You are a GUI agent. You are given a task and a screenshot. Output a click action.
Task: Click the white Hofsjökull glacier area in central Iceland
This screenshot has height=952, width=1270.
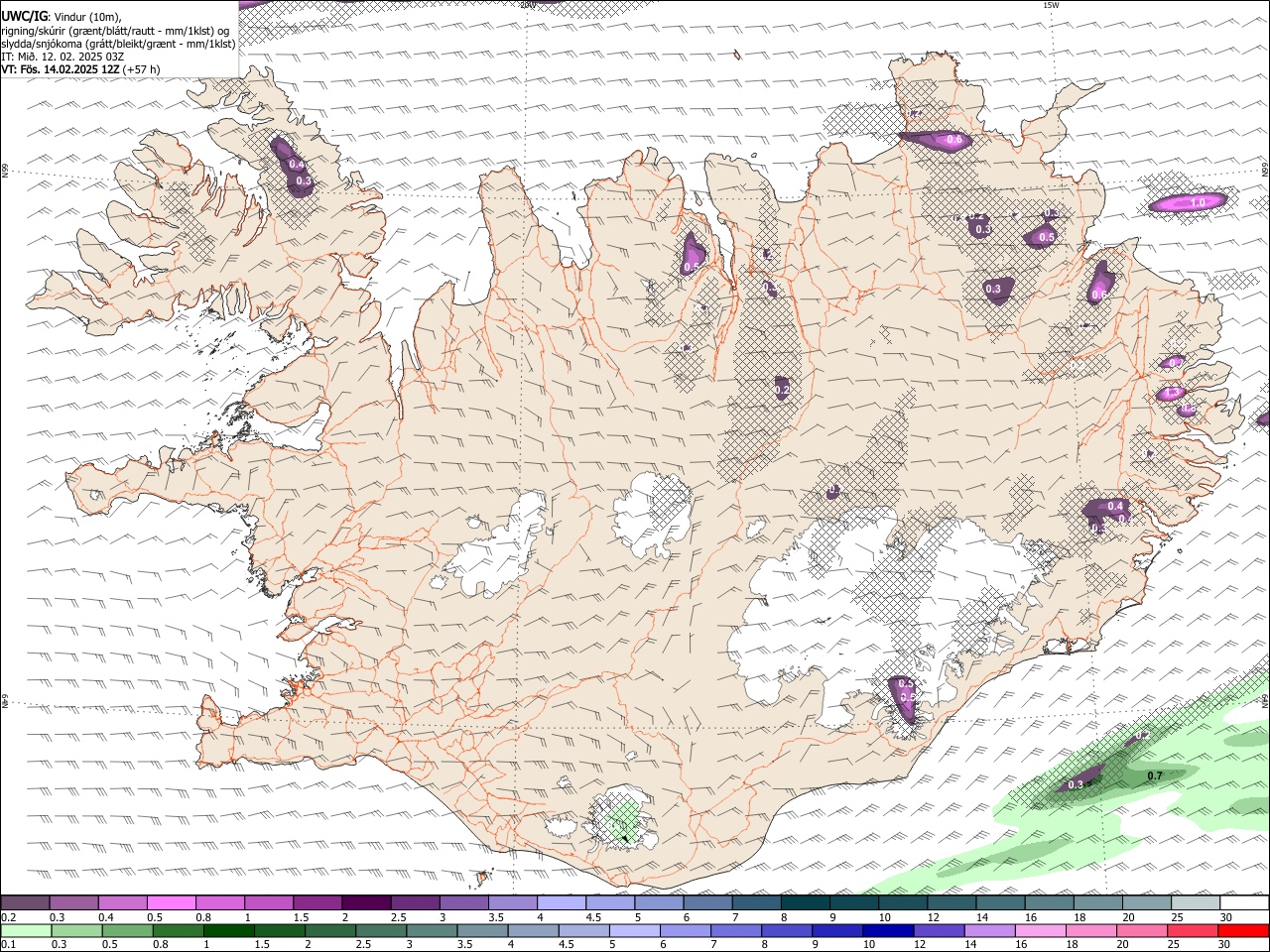click(x=652, y=515)
